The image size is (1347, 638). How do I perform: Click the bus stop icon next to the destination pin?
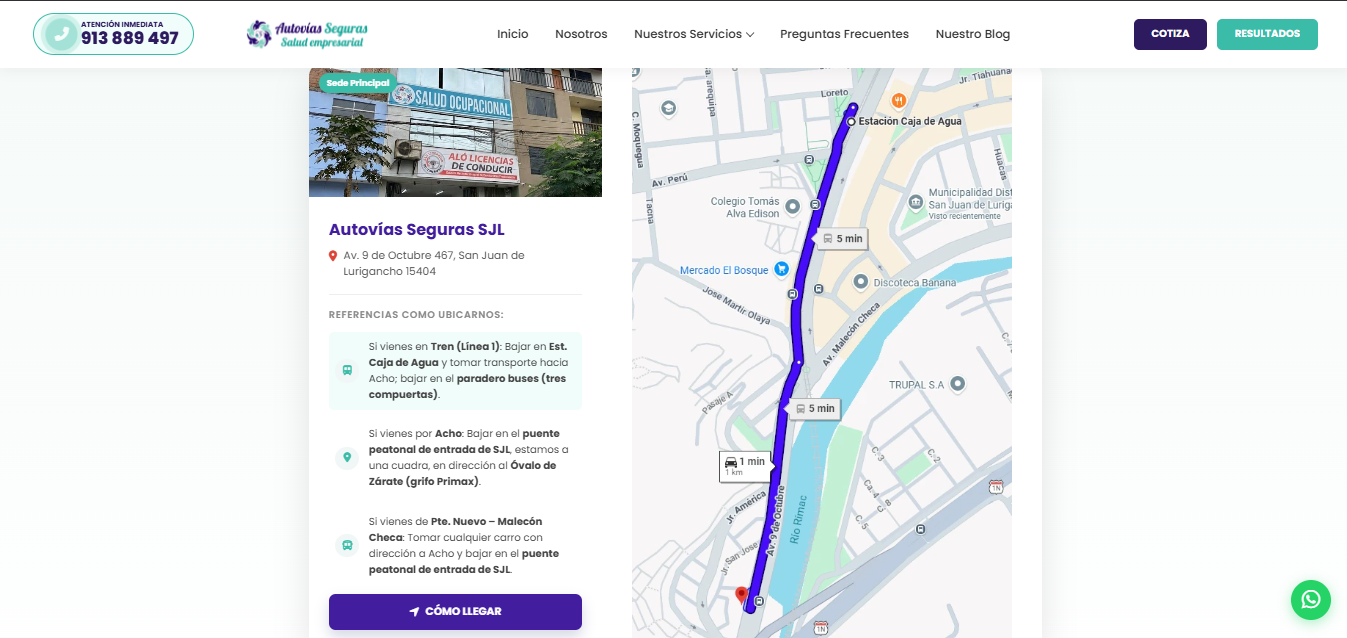click(x=760, y=601)
